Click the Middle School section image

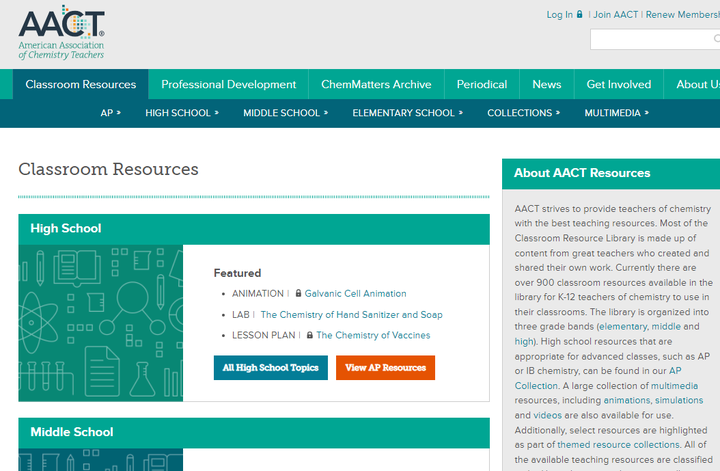tap(101, 460)
